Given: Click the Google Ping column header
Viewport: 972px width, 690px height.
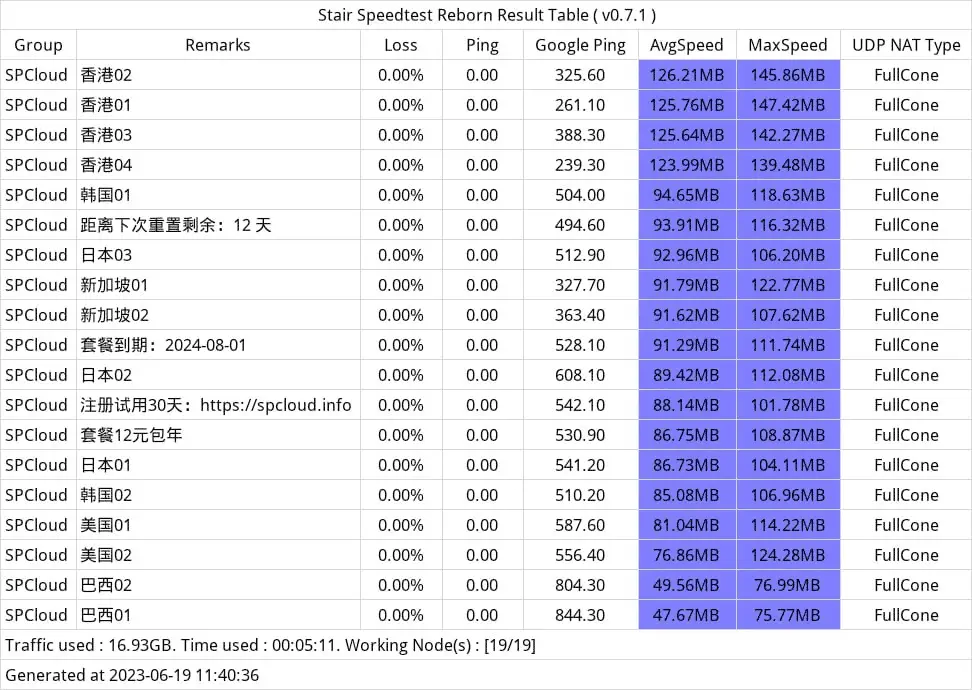Looking at the screenshot, I should pos(580,45).
